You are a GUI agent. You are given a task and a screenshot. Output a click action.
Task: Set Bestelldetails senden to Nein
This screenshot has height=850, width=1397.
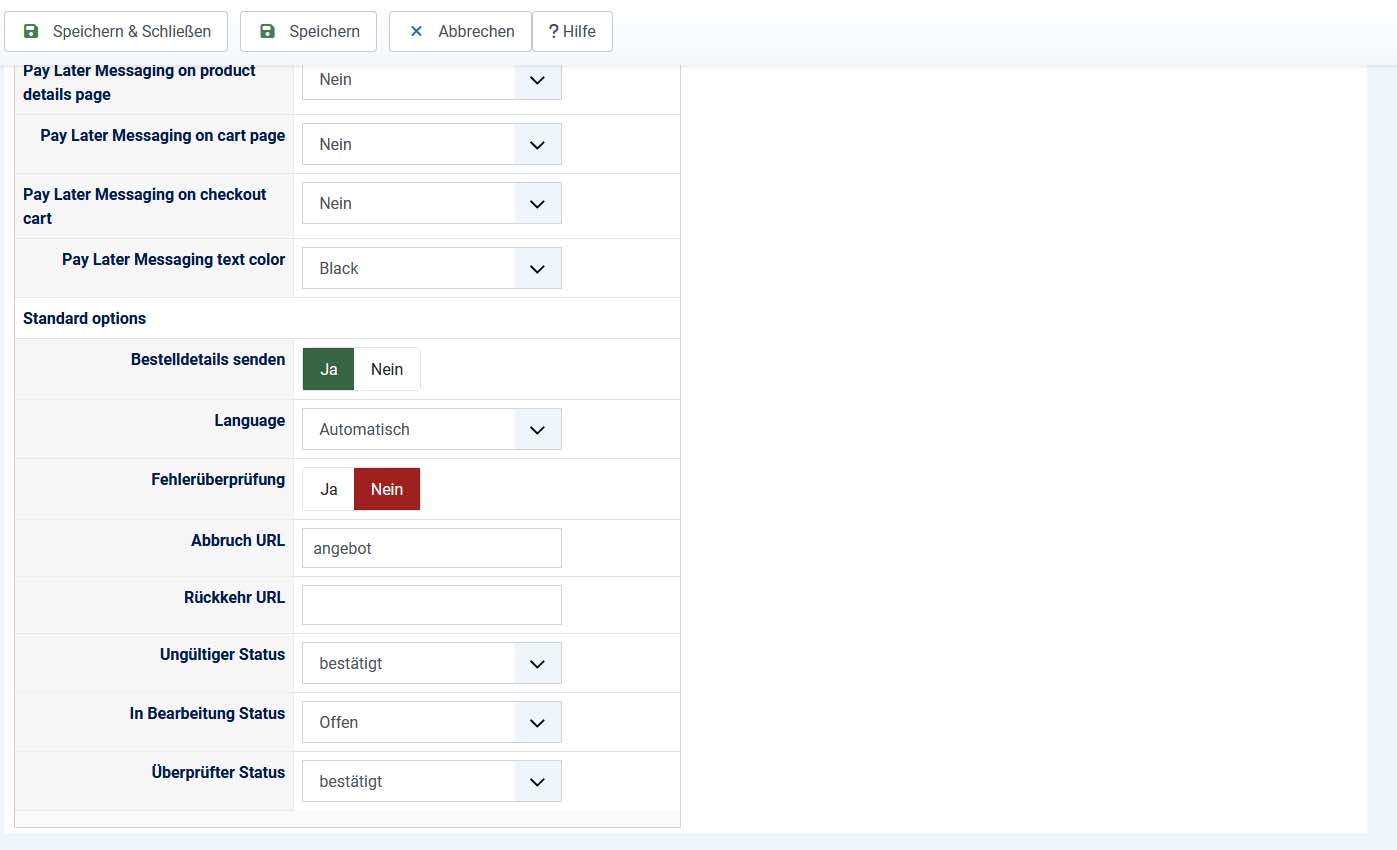pyautogui.click(x=387, y=369)
